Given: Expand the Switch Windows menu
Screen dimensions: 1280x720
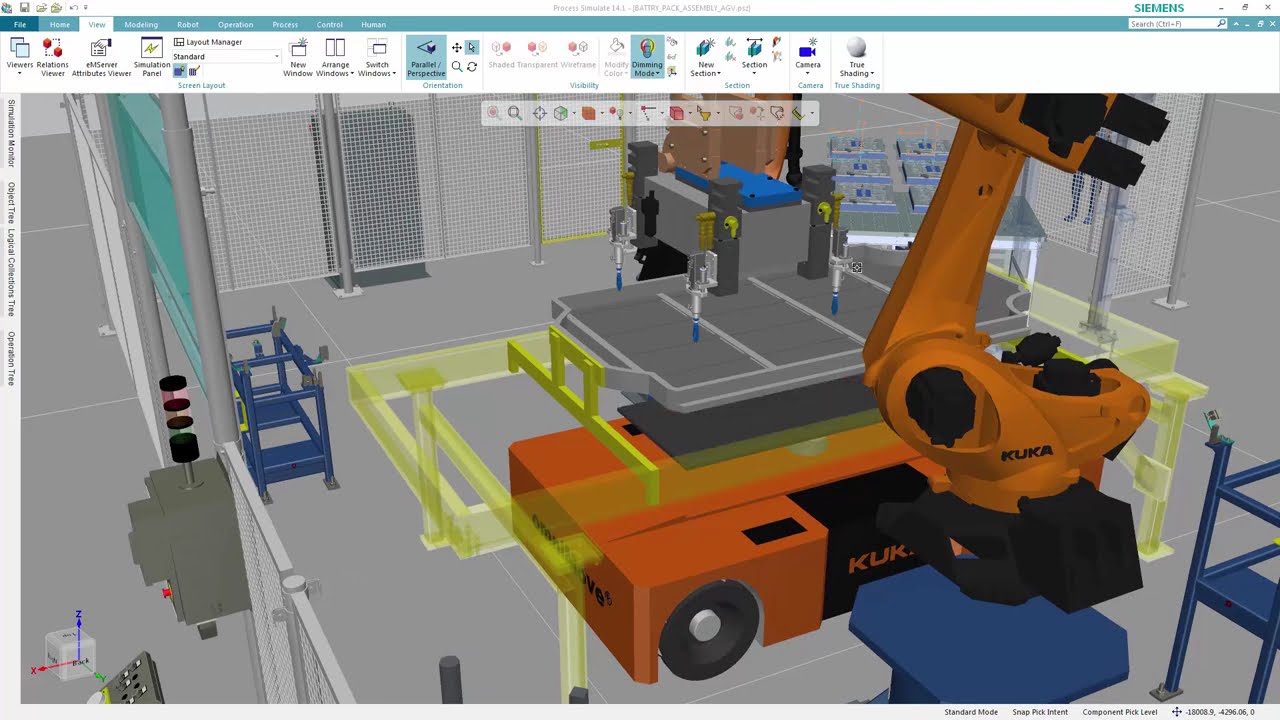Looking at the screenshot, I should point(377,58).
